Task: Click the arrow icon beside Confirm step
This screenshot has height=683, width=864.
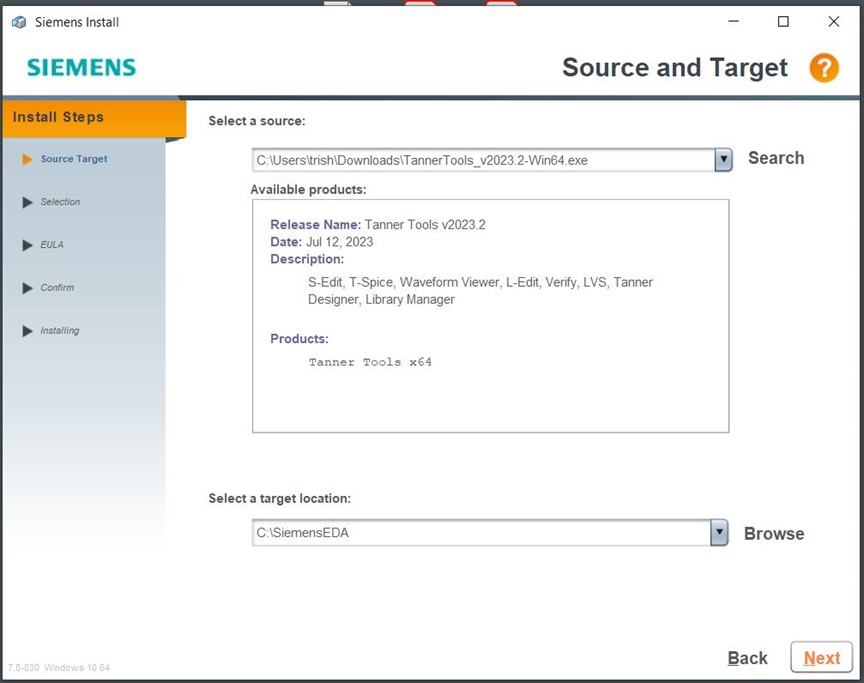Action: 28,288
